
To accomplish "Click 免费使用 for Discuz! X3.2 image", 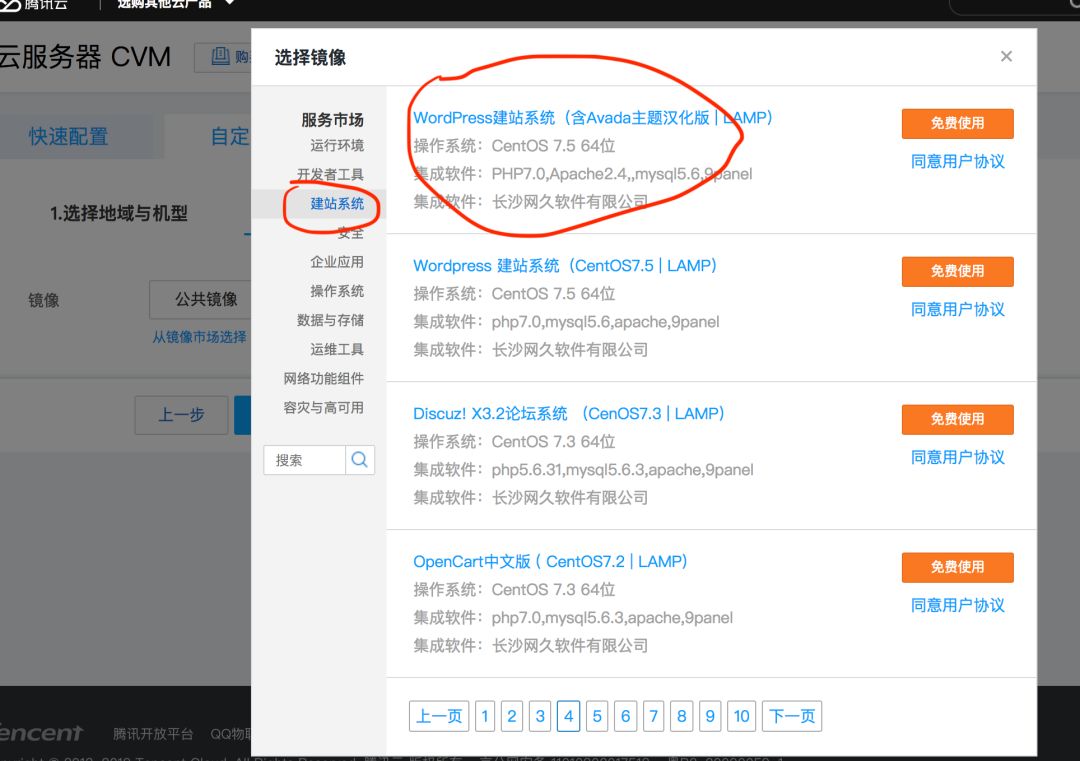I will click(x=957, y=419).
